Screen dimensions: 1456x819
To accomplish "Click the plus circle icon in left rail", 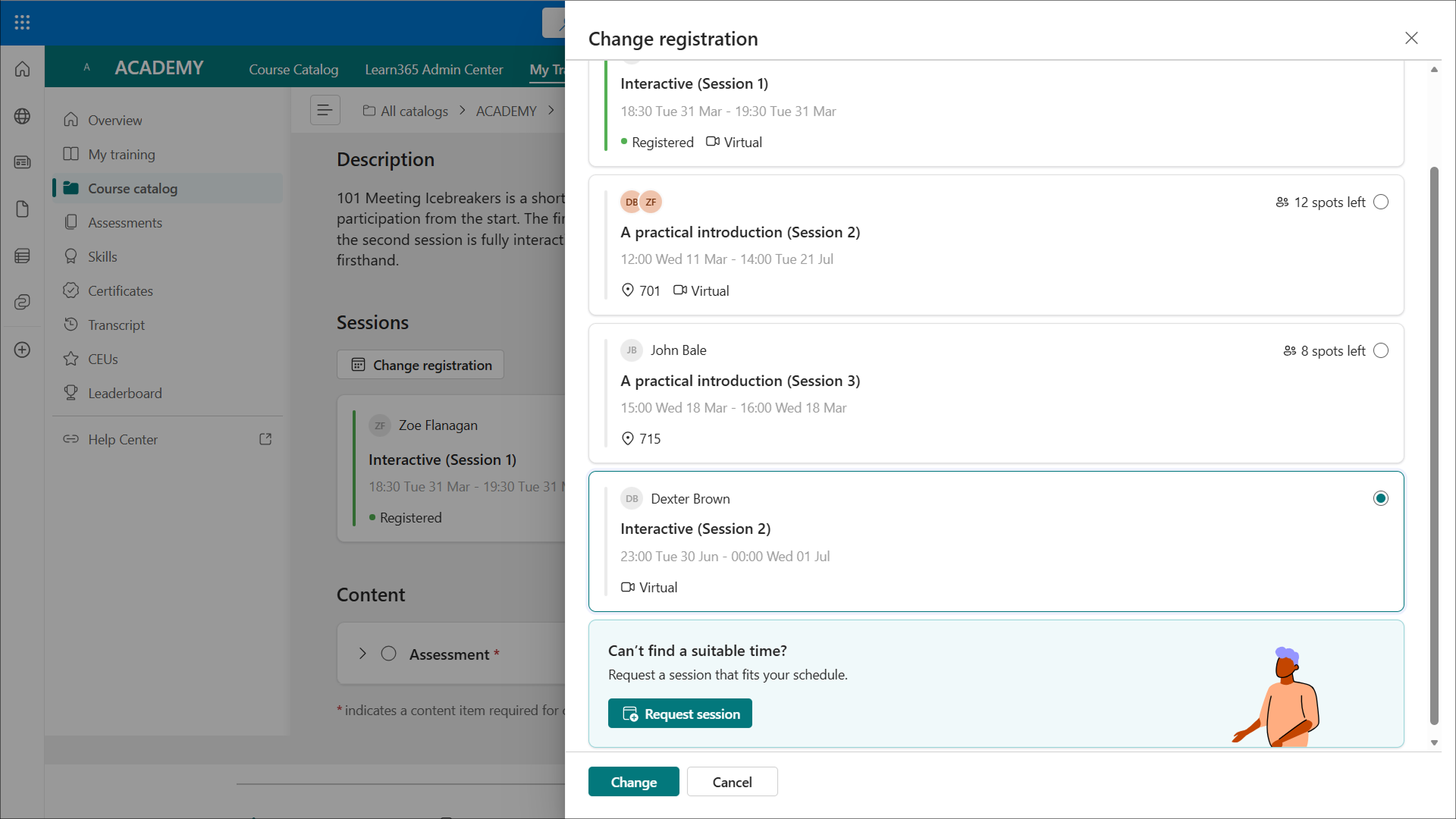I will (22, 350).
